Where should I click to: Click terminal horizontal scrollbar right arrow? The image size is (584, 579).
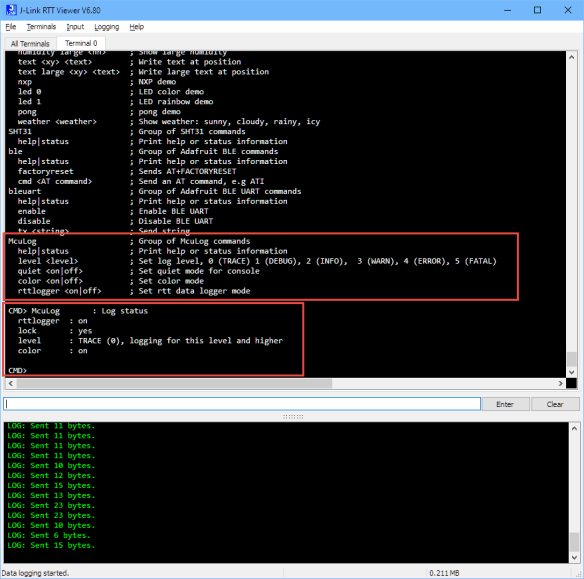(560, 383)
